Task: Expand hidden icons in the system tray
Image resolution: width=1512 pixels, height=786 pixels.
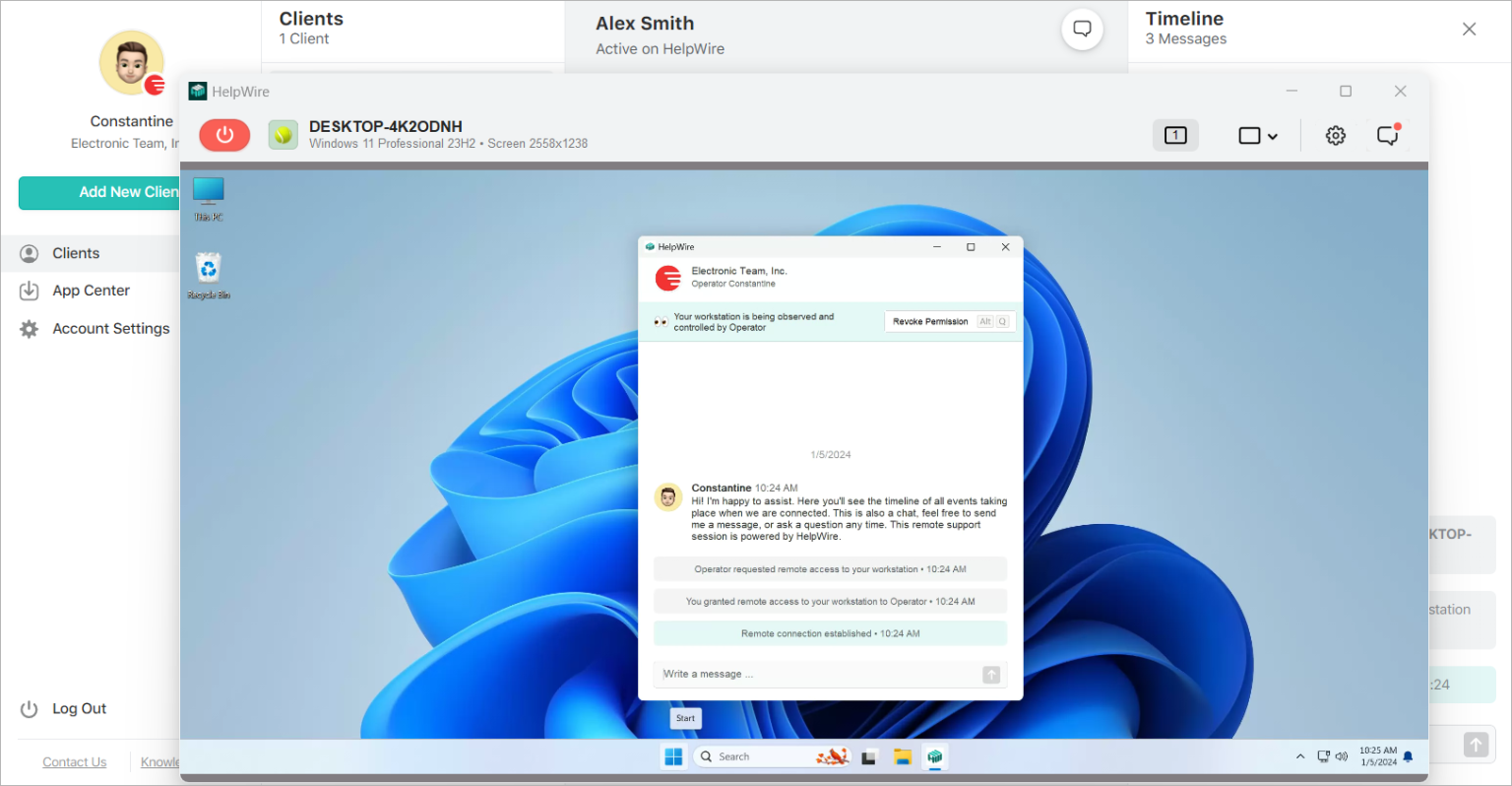Action: click(1299, 756)
